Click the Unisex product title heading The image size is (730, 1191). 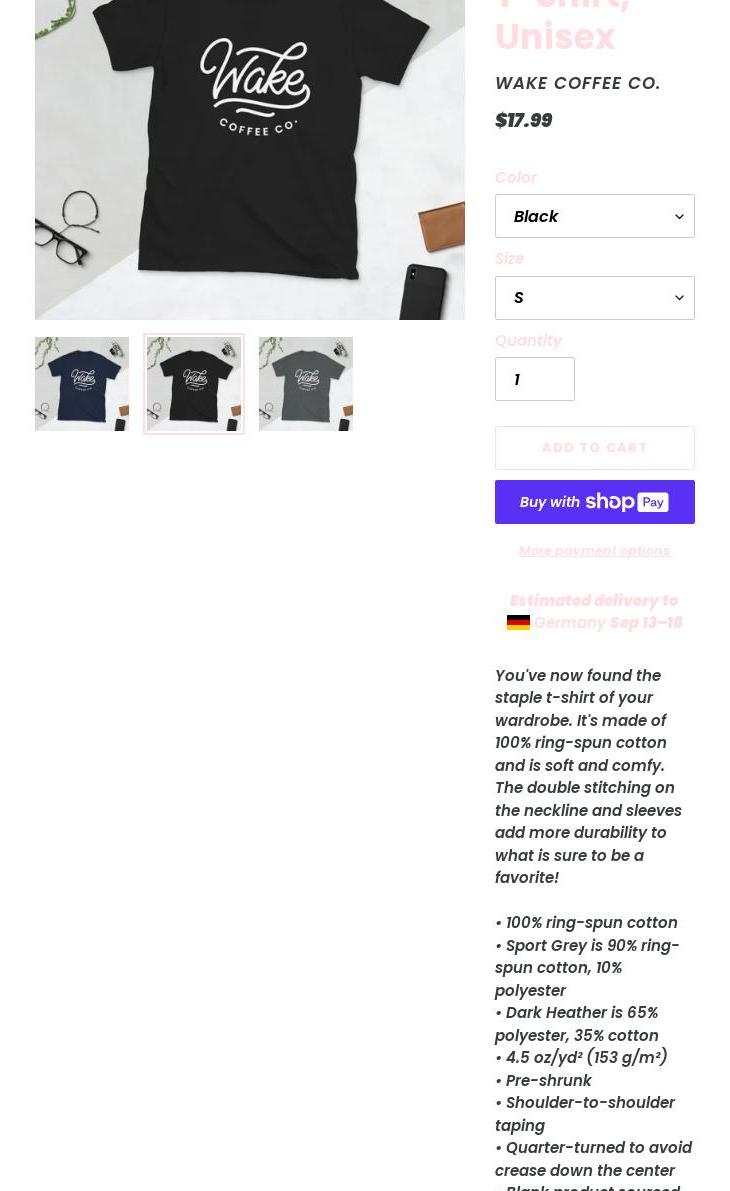pyautogui.click(x=555, y=36)
